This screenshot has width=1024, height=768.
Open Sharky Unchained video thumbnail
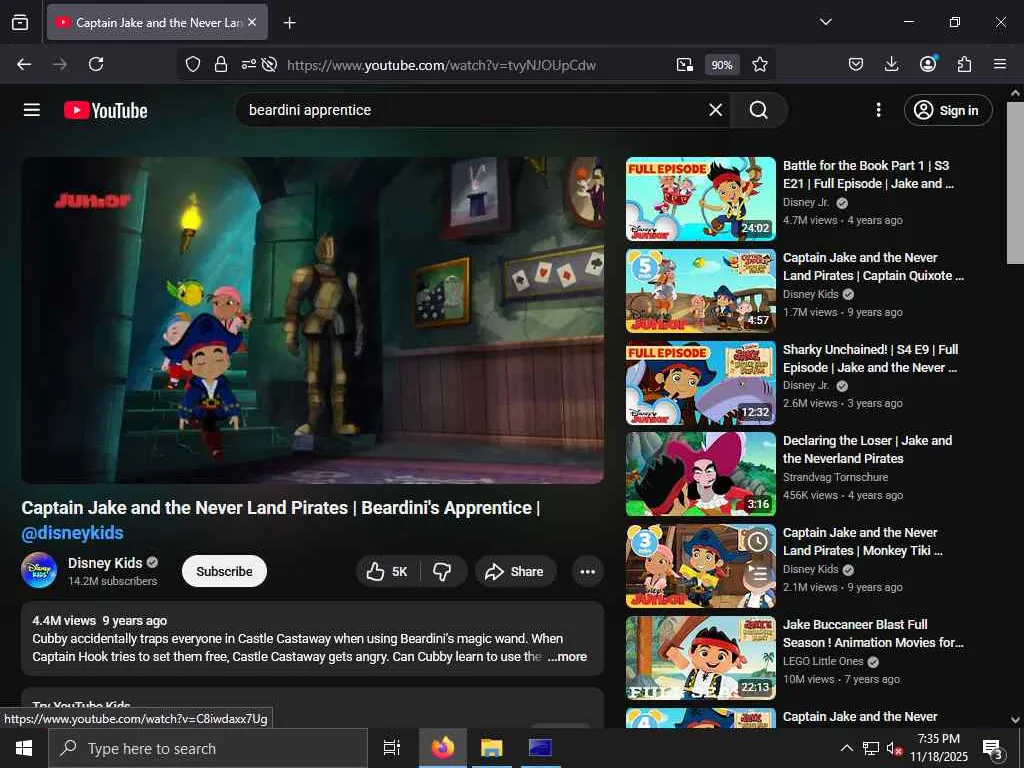701,383
